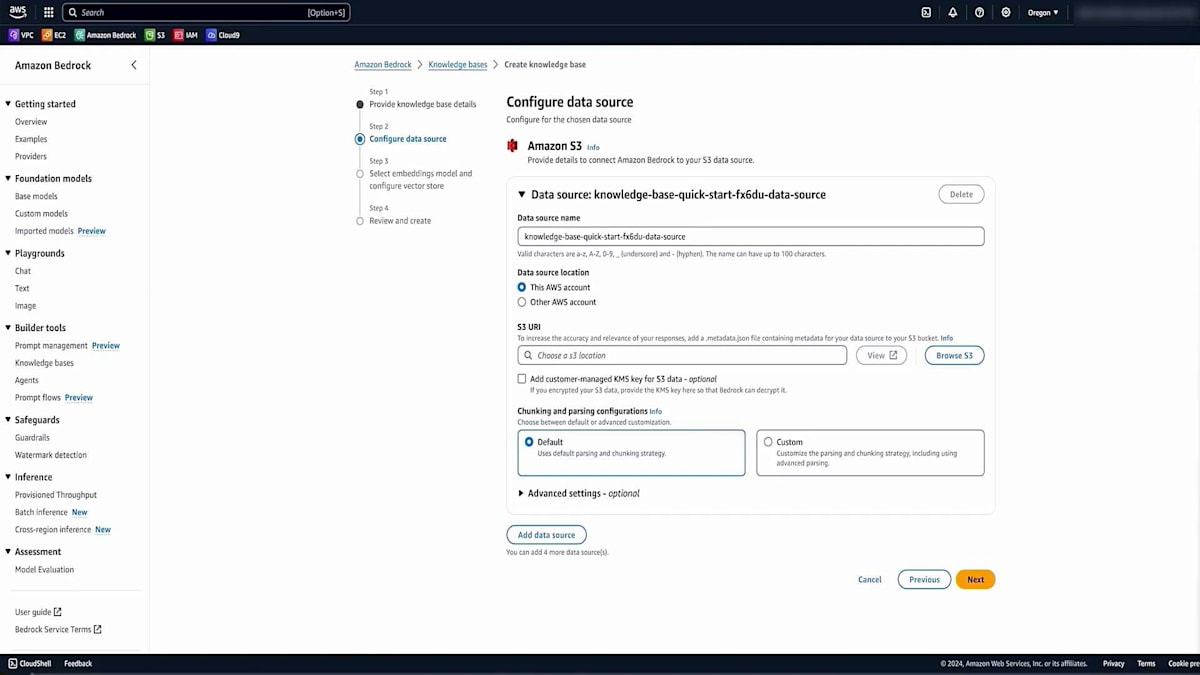Image resolution: width=1200 pixels, height=675 pixels.
Task: Open Privacy link in footer
Action: point(1113,664)
